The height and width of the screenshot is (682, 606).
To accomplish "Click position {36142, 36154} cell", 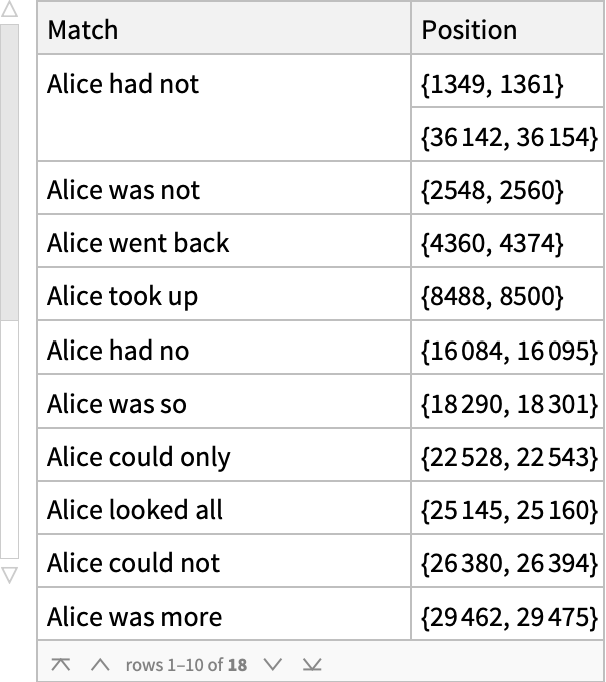I will click(x=509, y=137).
